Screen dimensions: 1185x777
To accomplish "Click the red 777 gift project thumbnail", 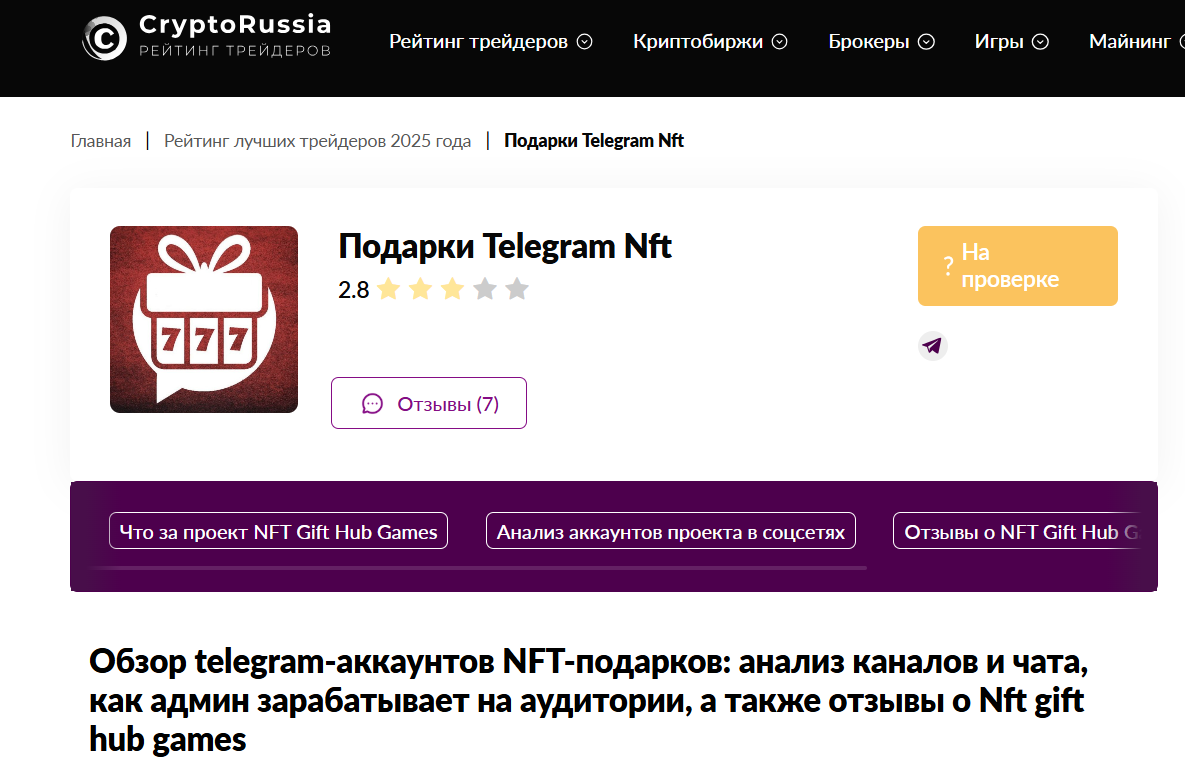I will [204, 319].
